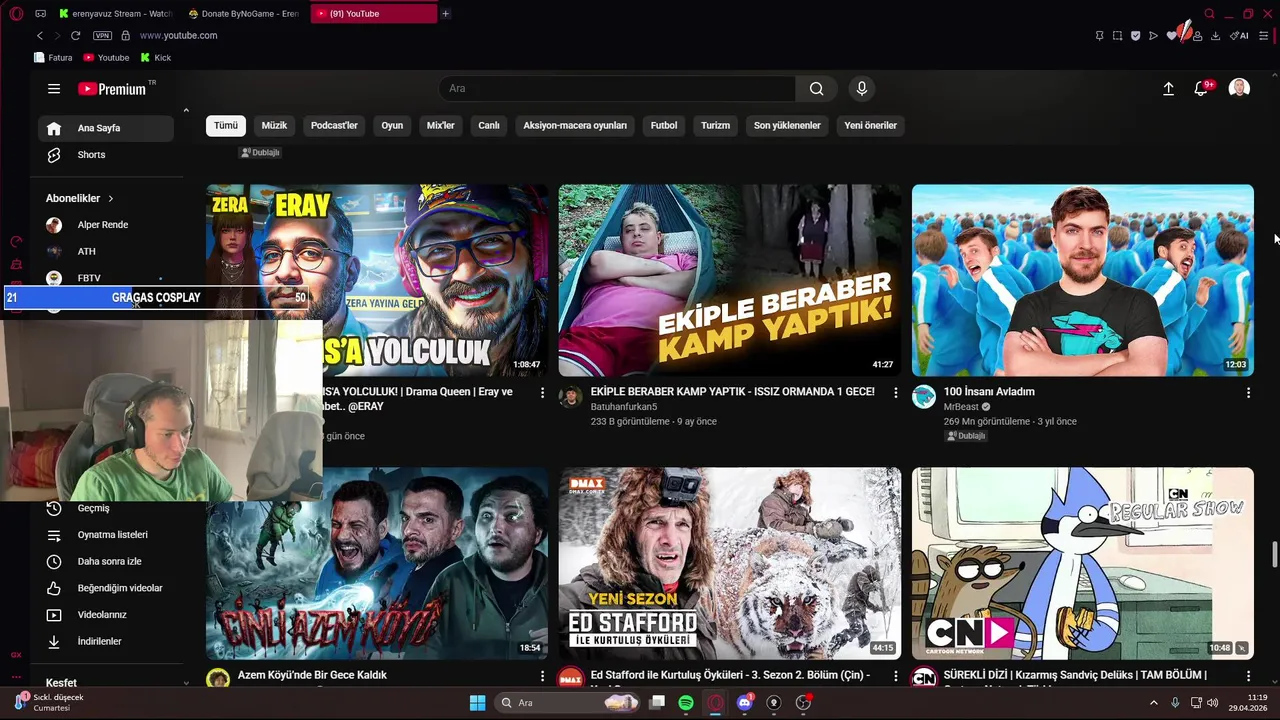Viewport: 1280px width, 720px height.
Task: Toggle the browser VPN badge
Action: pos(102,35)
